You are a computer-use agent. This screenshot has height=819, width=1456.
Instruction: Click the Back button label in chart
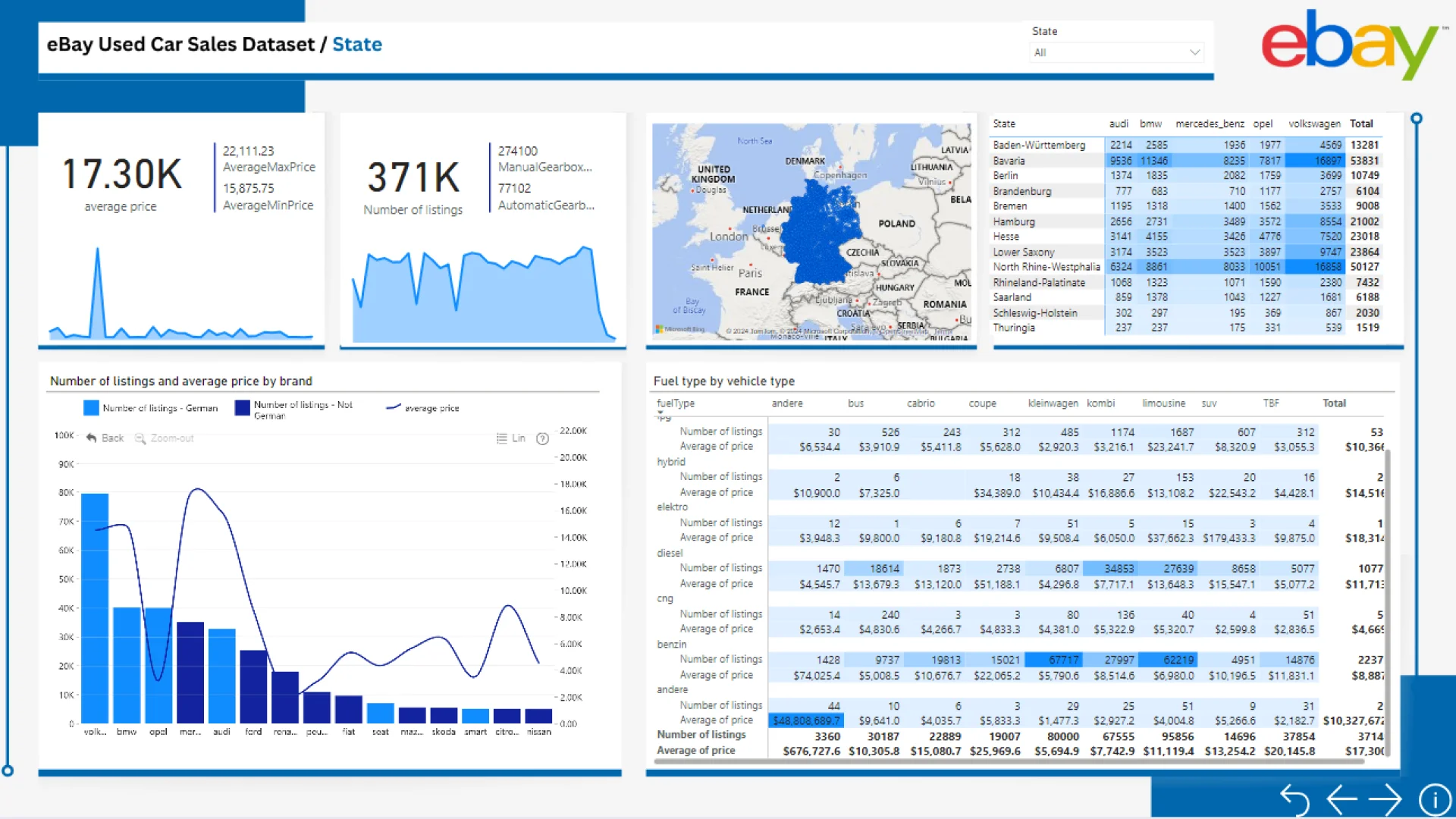point(112,438)
